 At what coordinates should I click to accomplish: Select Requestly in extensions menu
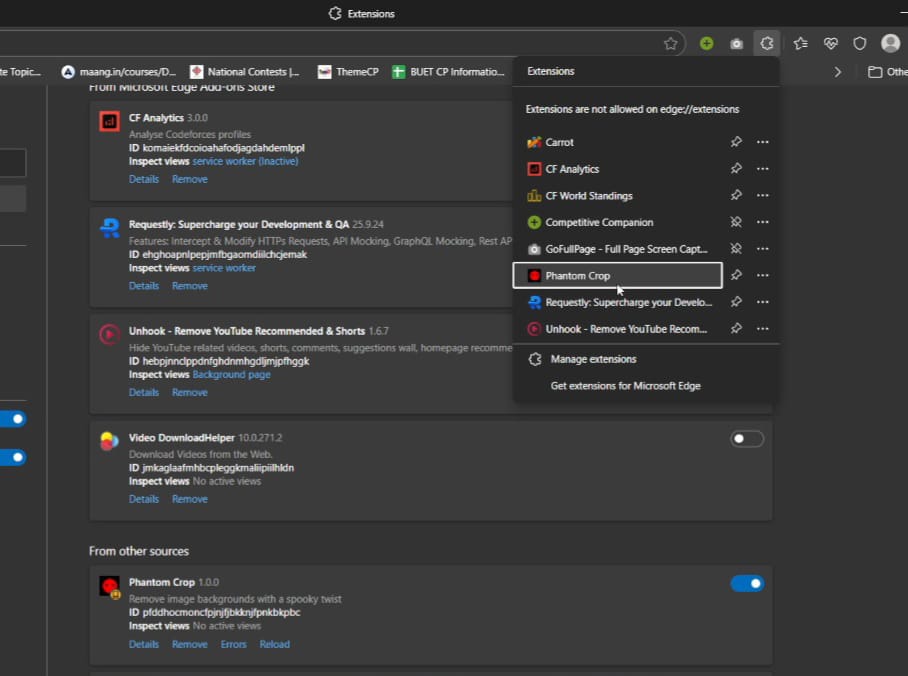[618, 302]
